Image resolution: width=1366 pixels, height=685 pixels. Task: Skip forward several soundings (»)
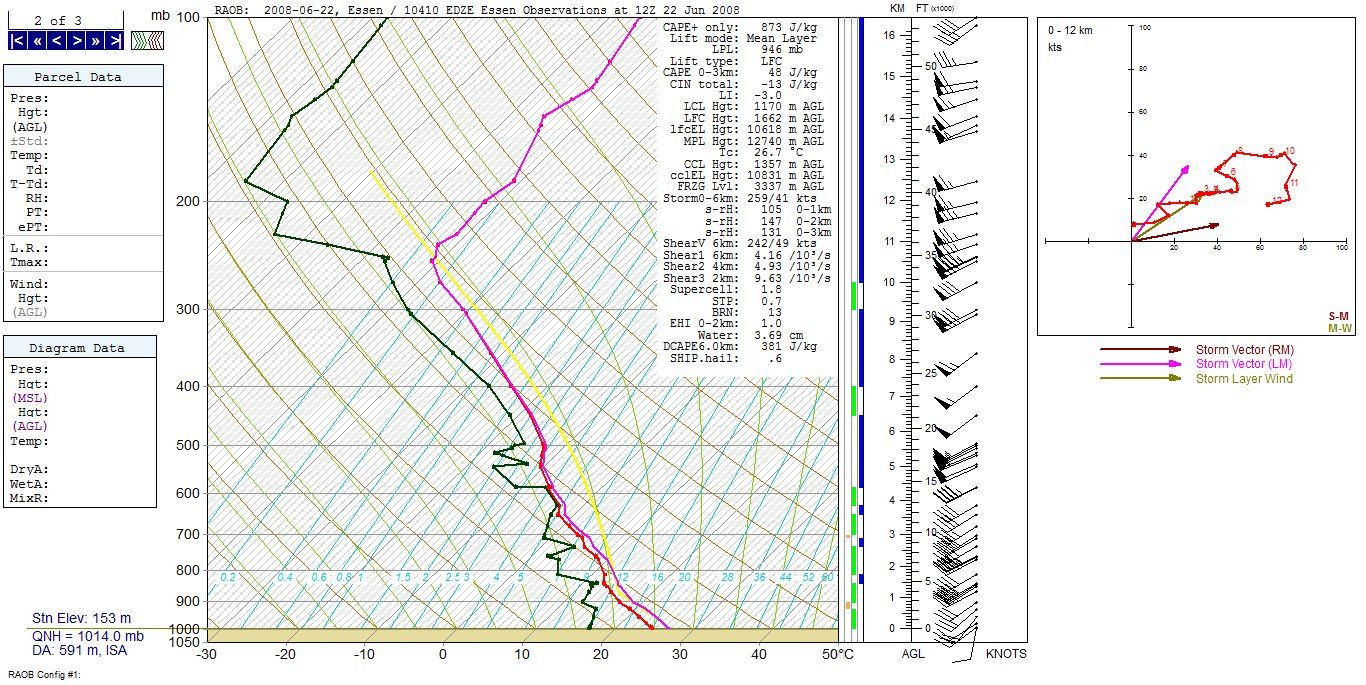click(x=94, y=41)
